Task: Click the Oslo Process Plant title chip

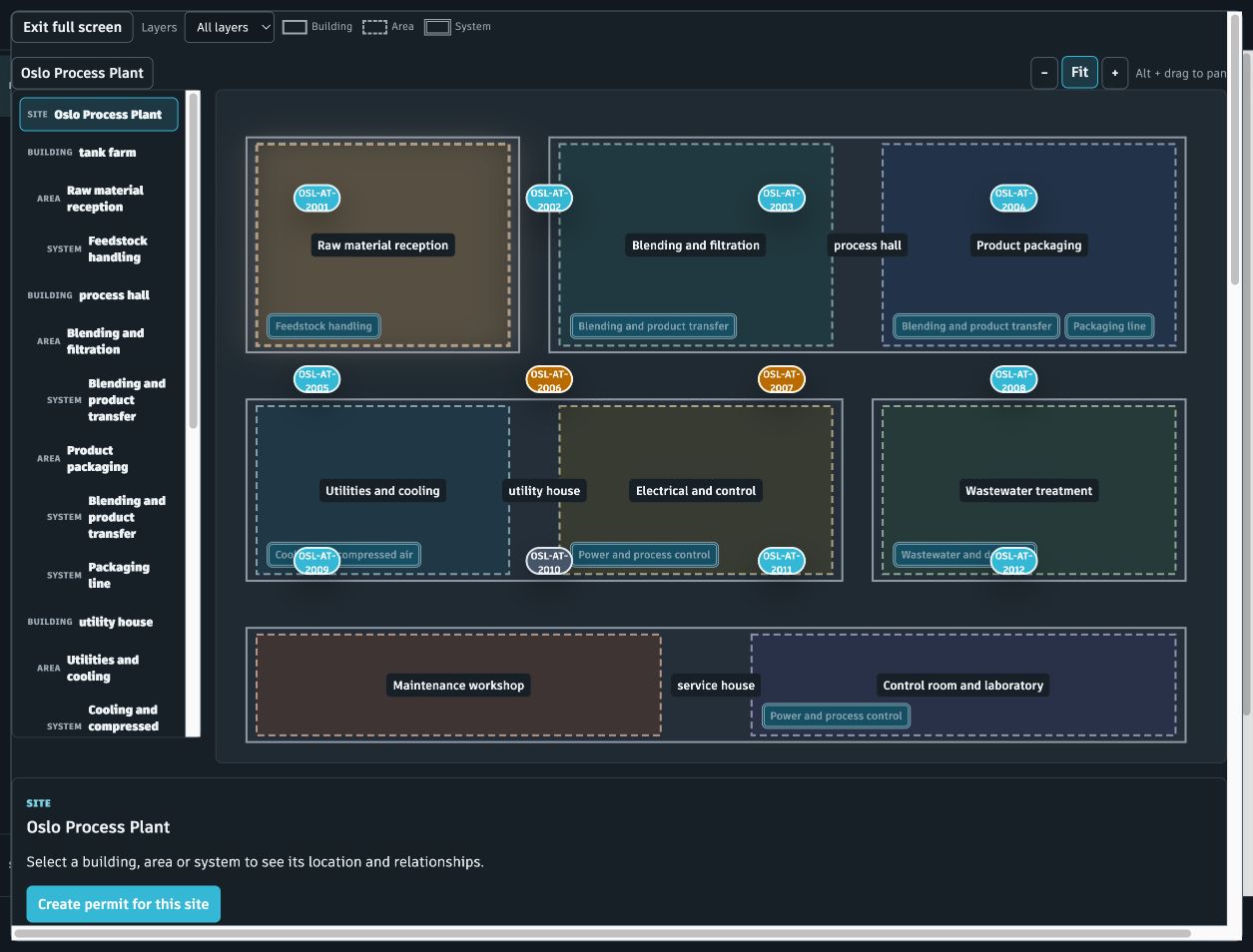Action: click(x=82, y=73)
